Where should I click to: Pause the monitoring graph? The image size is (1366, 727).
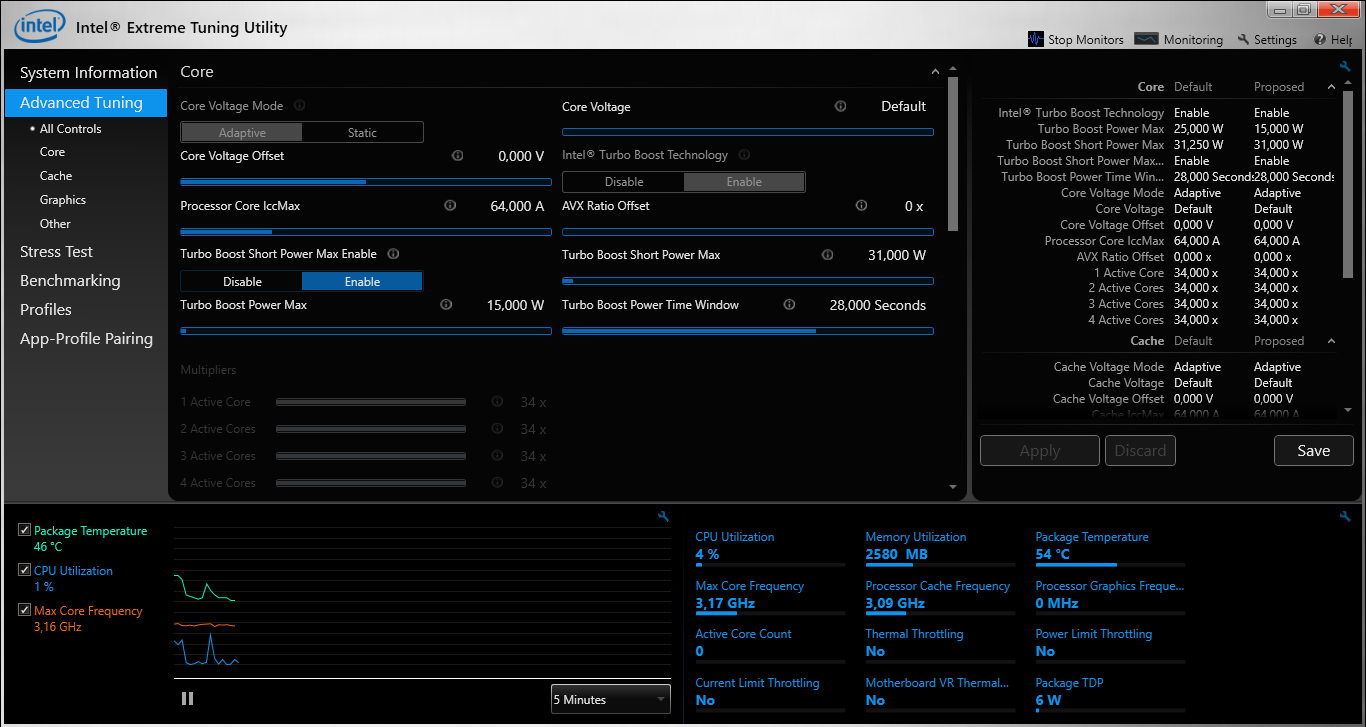point(187,699)
